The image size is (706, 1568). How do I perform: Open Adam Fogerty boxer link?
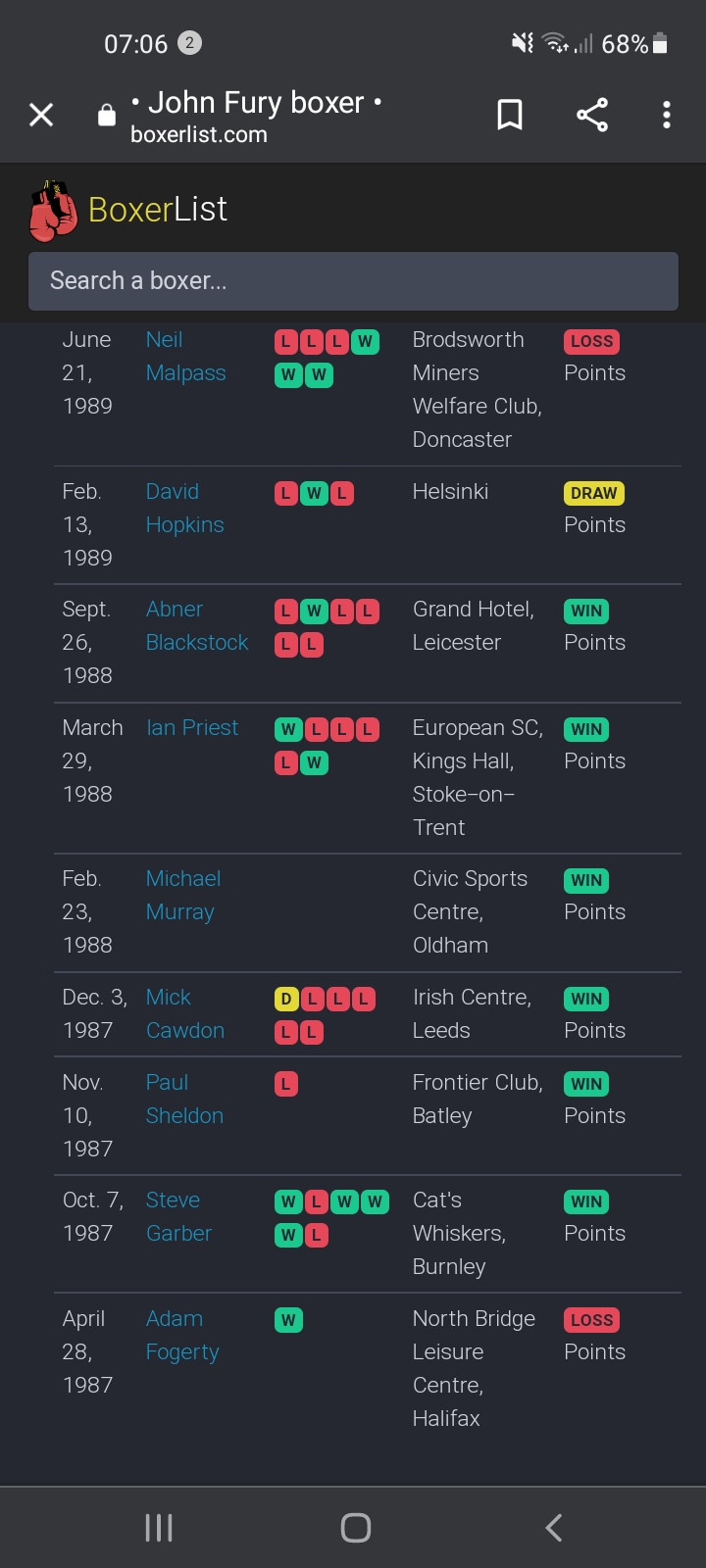click(182, 1335)
